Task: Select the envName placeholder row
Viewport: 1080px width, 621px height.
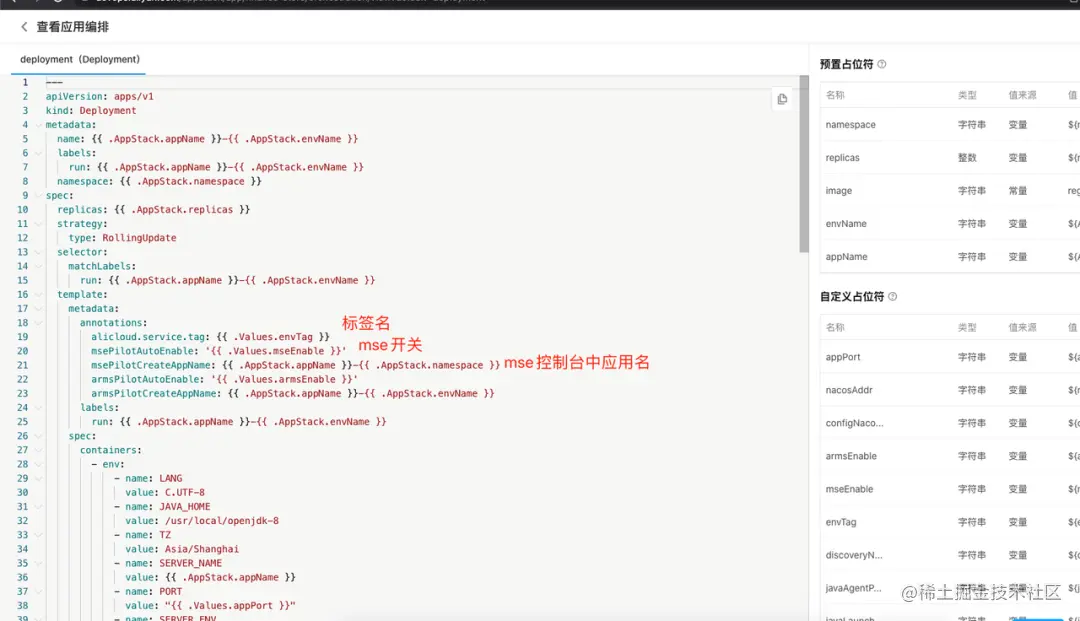Action: [950, 224]
